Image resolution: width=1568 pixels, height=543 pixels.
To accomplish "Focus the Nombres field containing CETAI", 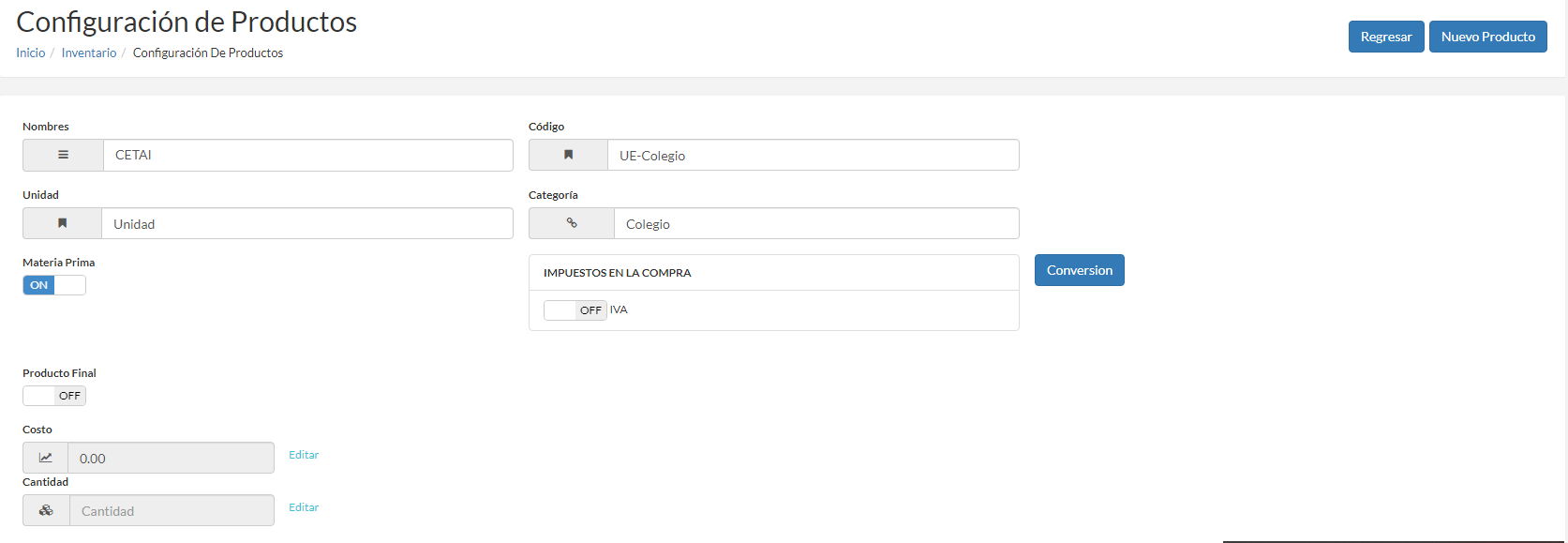I will (x=308, y=155).
